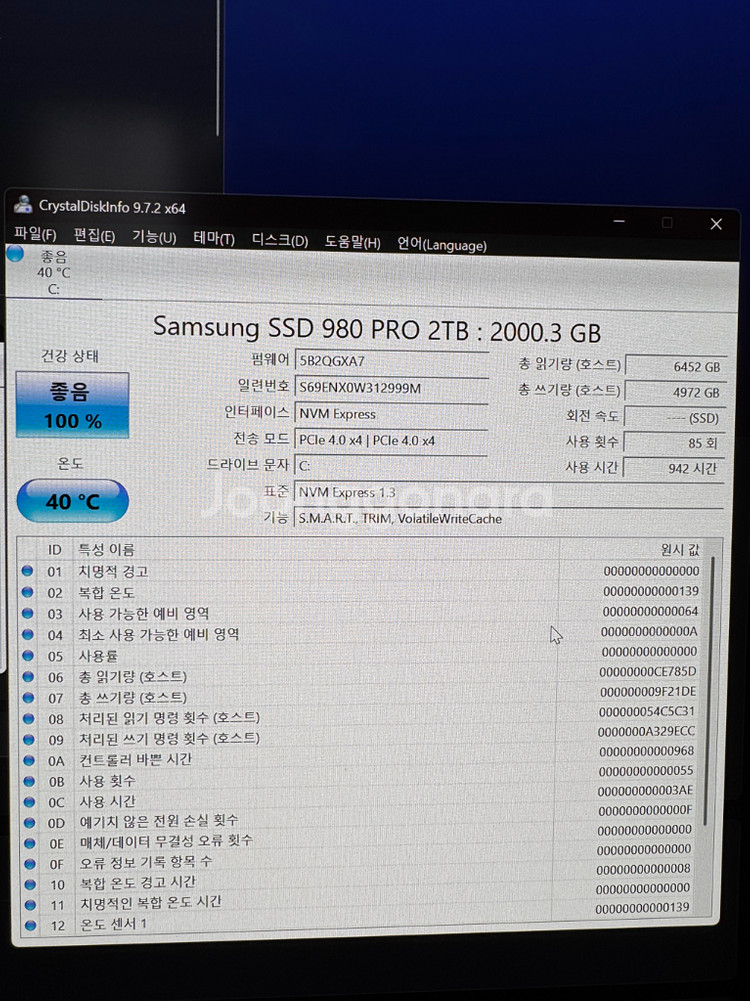Image resolution: width=750 pixels, height=1001 pixels.
Task: Click the raw value 00000000000968
Action: click(646, 751)
